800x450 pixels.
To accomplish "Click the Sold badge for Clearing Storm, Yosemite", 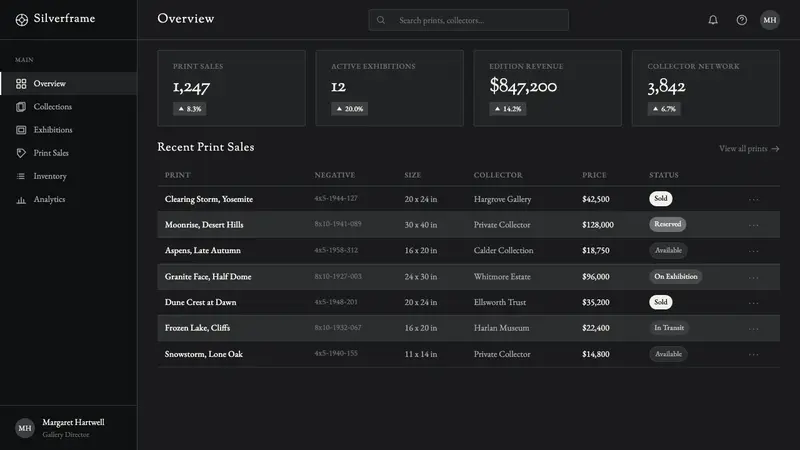I will pos(661,198).
